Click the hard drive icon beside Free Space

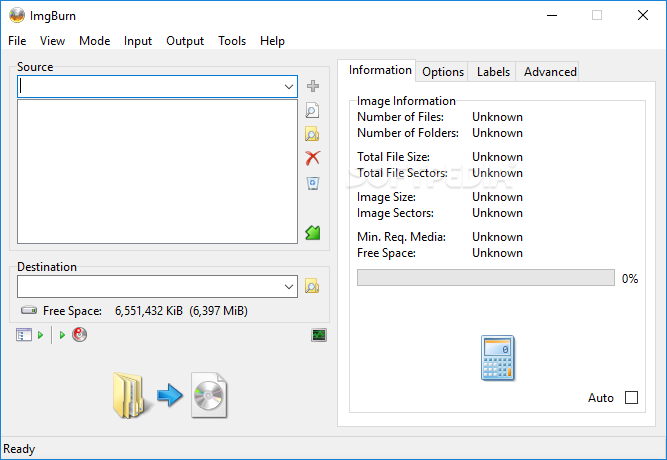(29, 310)
